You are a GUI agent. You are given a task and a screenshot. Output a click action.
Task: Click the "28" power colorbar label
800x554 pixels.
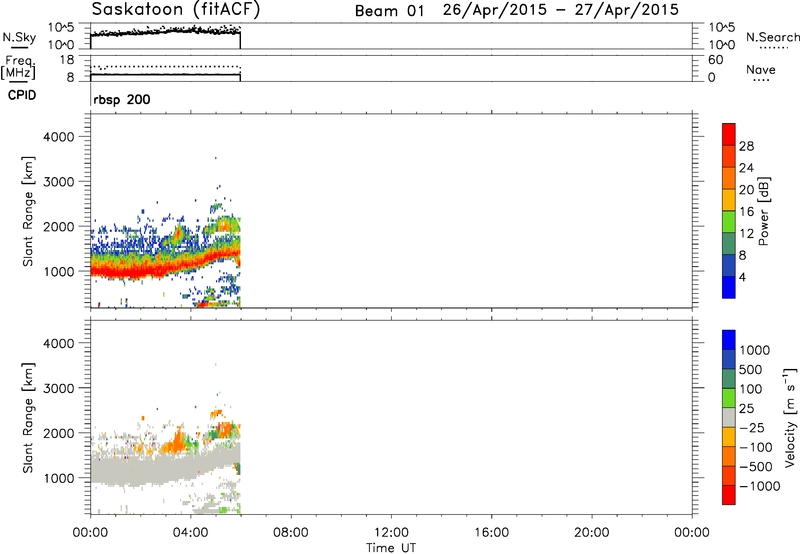[746, 146]
